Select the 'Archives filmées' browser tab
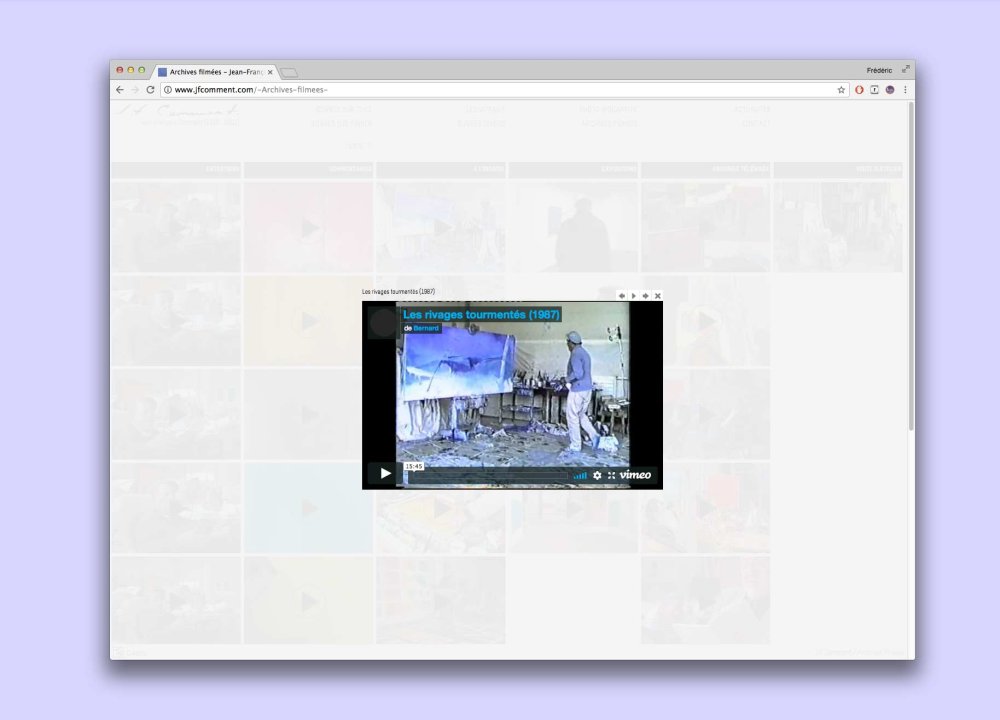1000x720 pixels. pyautogui.click(x=216, y=72)
